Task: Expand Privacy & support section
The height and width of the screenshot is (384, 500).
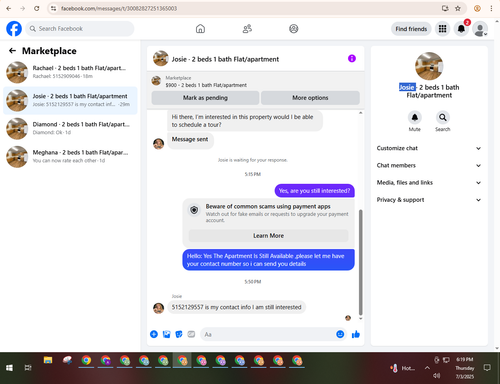Action: click(429, 200)
